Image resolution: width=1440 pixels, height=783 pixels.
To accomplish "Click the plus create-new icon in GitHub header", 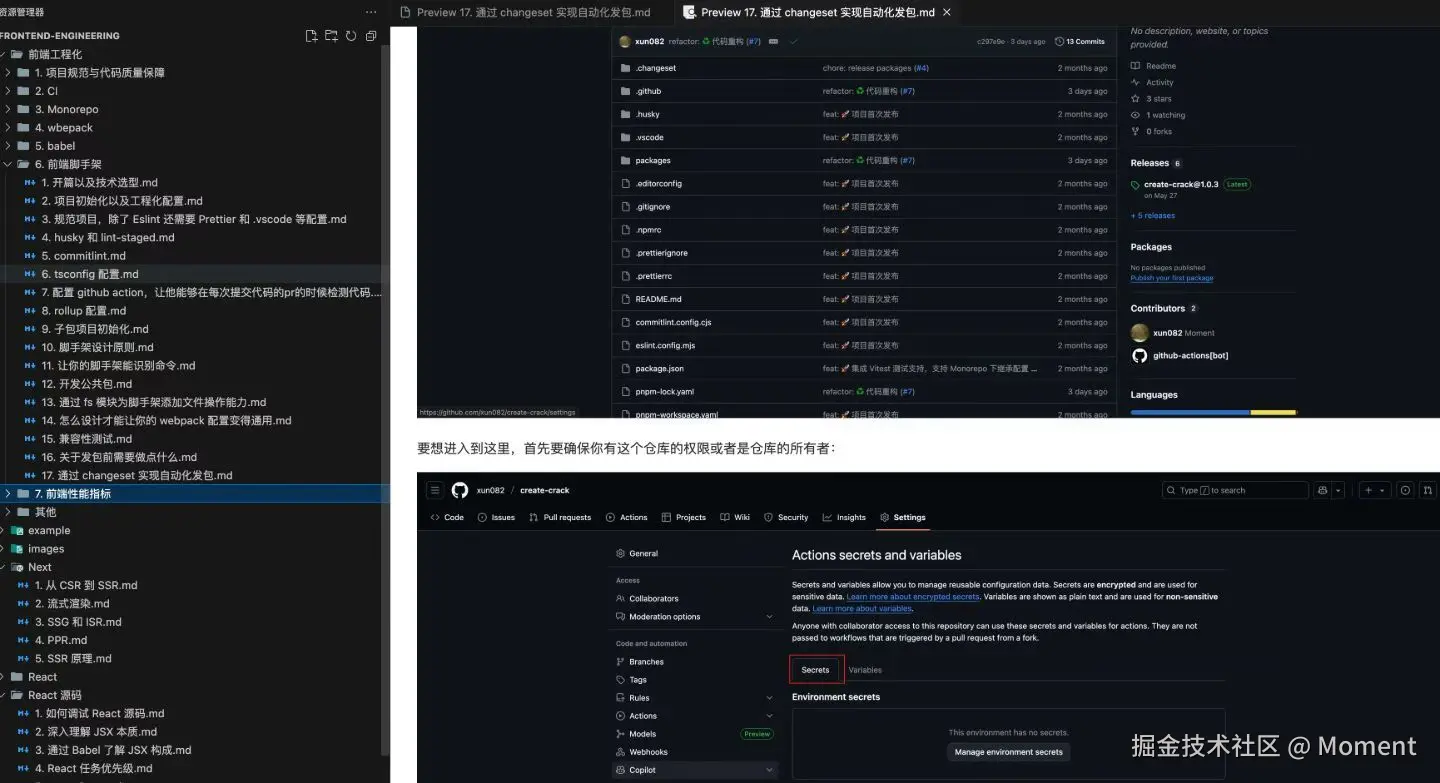I will [x=1369, y=490].
